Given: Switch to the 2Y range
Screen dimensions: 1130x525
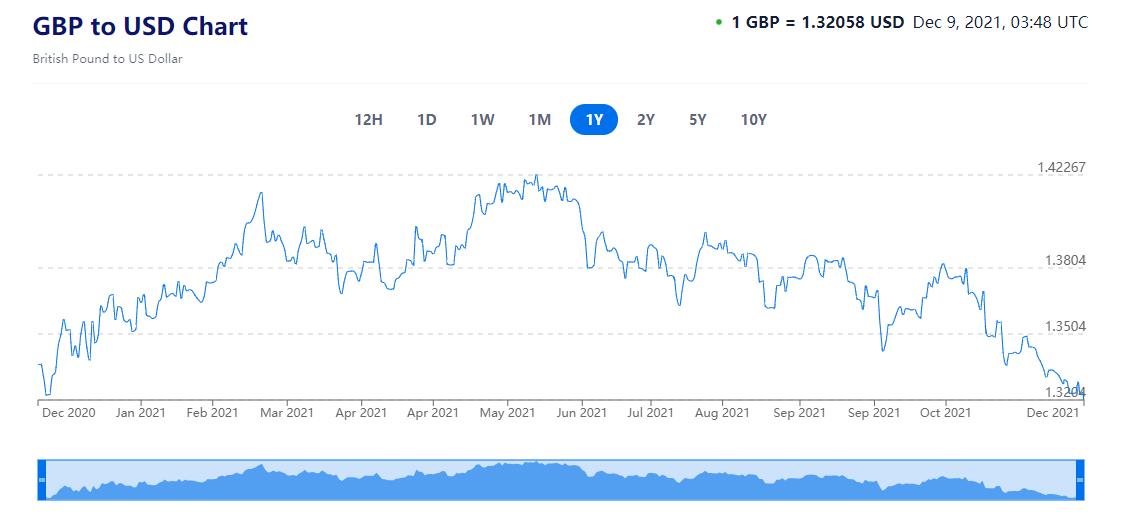Looking at the screenshot, I should (646, 120).
